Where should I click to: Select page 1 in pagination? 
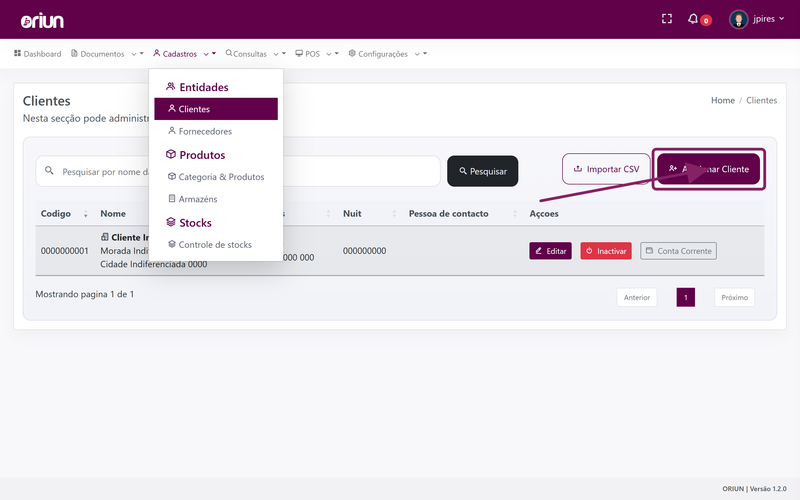point(686,297)
